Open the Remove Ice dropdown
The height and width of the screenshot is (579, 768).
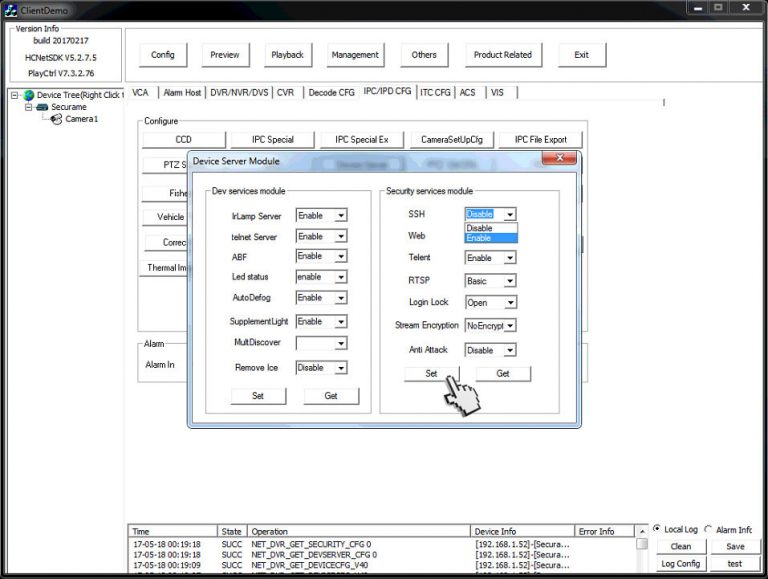(x=341, y=368)
